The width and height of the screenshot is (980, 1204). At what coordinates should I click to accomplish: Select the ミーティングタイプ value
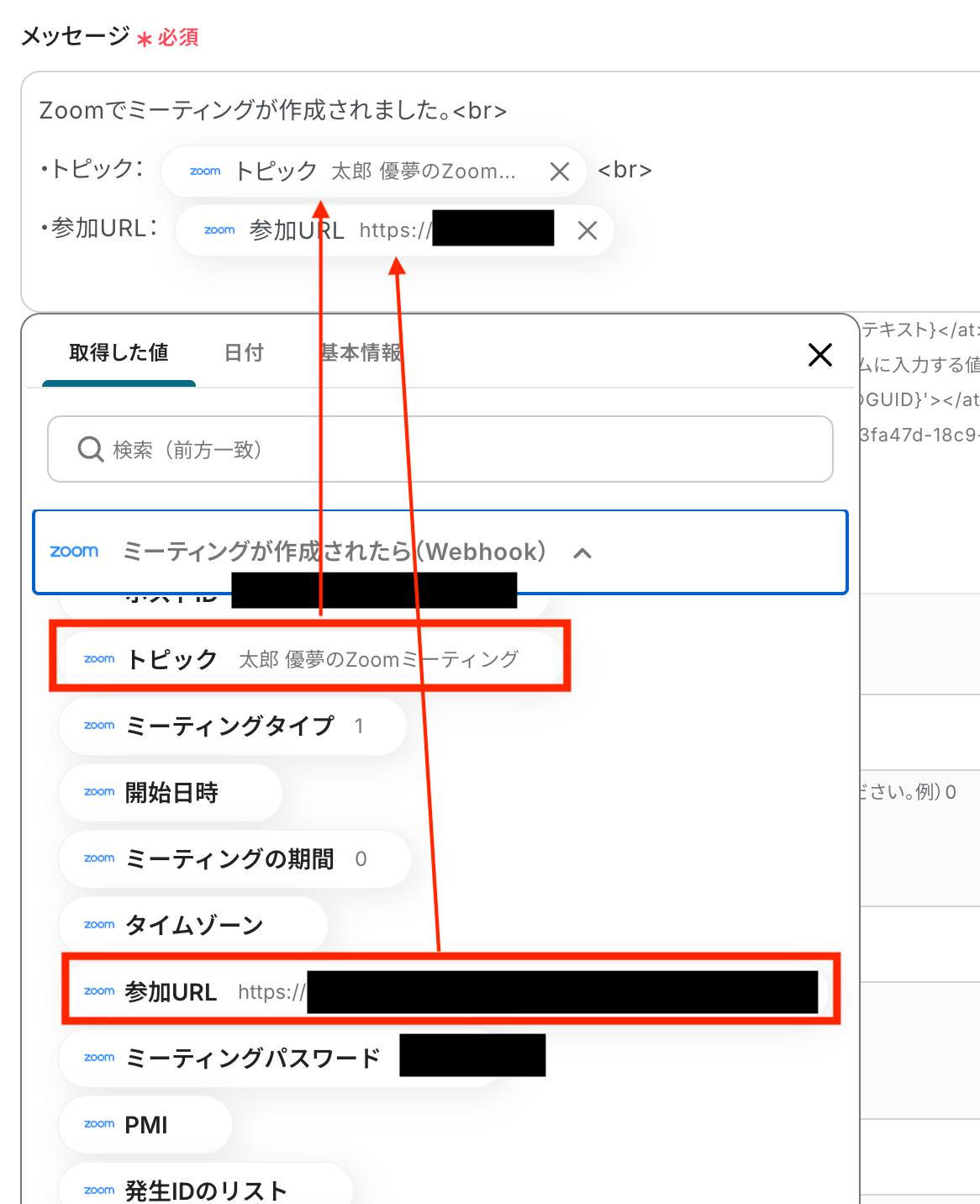click(232, 726)
